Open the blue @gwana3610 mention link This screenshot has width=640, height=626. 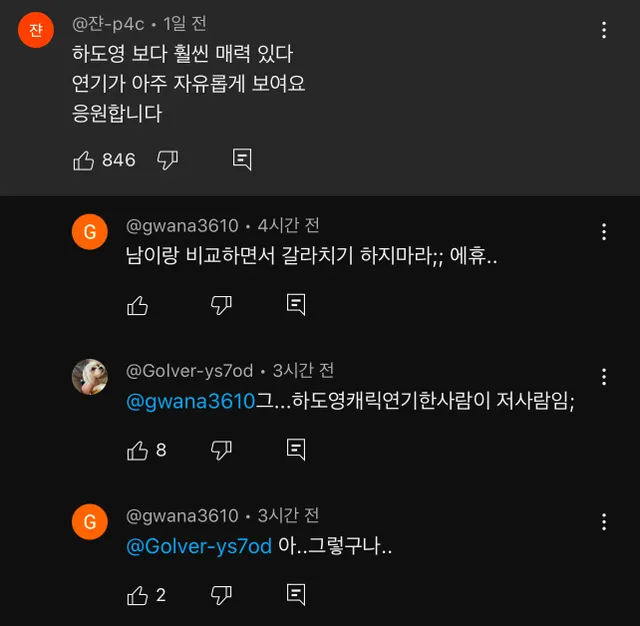tap(191, 402)
